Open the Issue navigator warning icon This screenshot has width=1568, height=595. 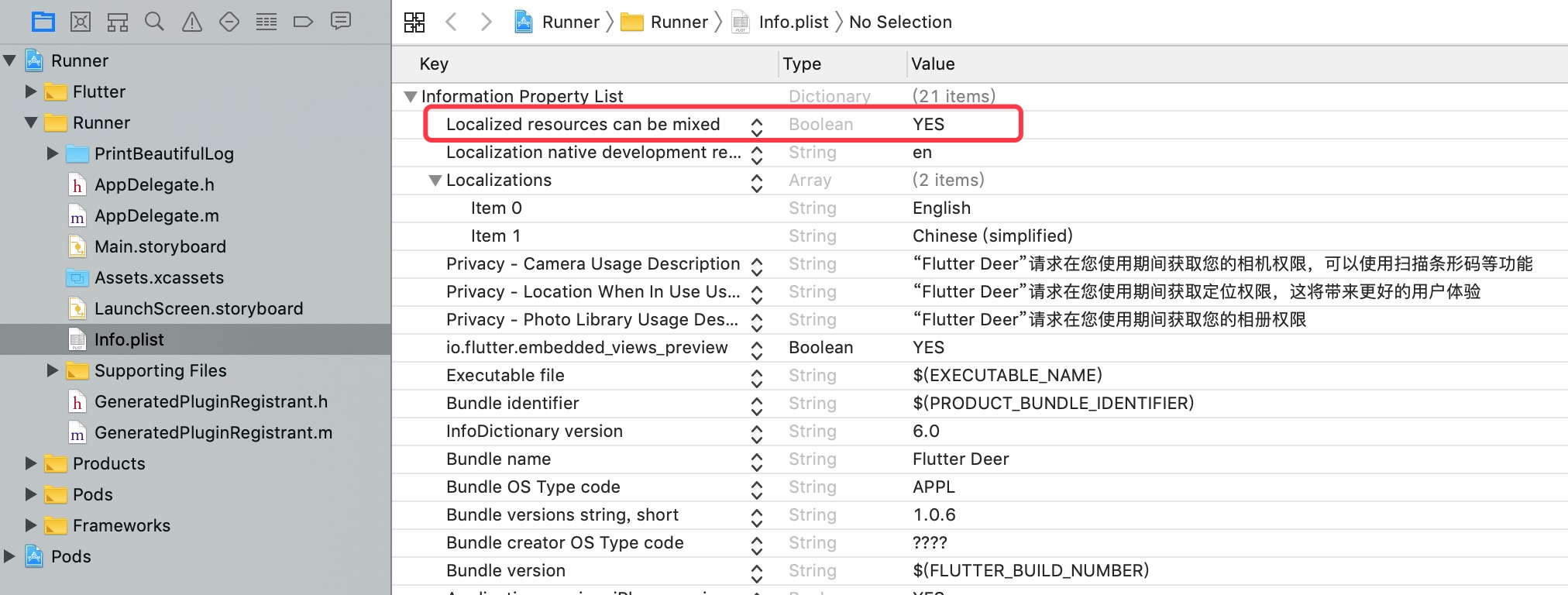point(192,22)
